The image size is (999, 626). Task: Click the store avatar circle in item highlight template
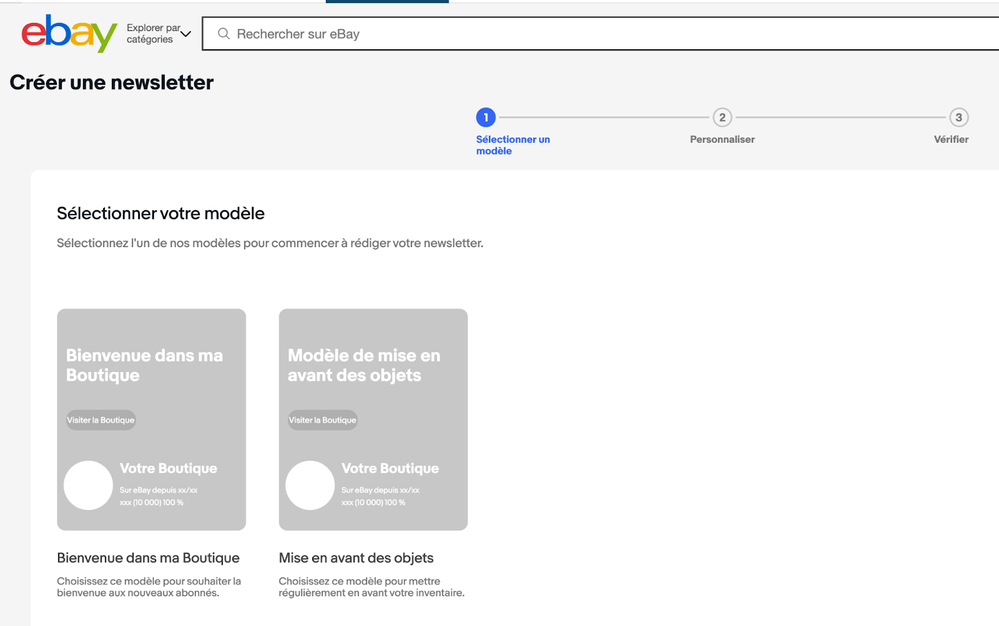pos(310,485)
